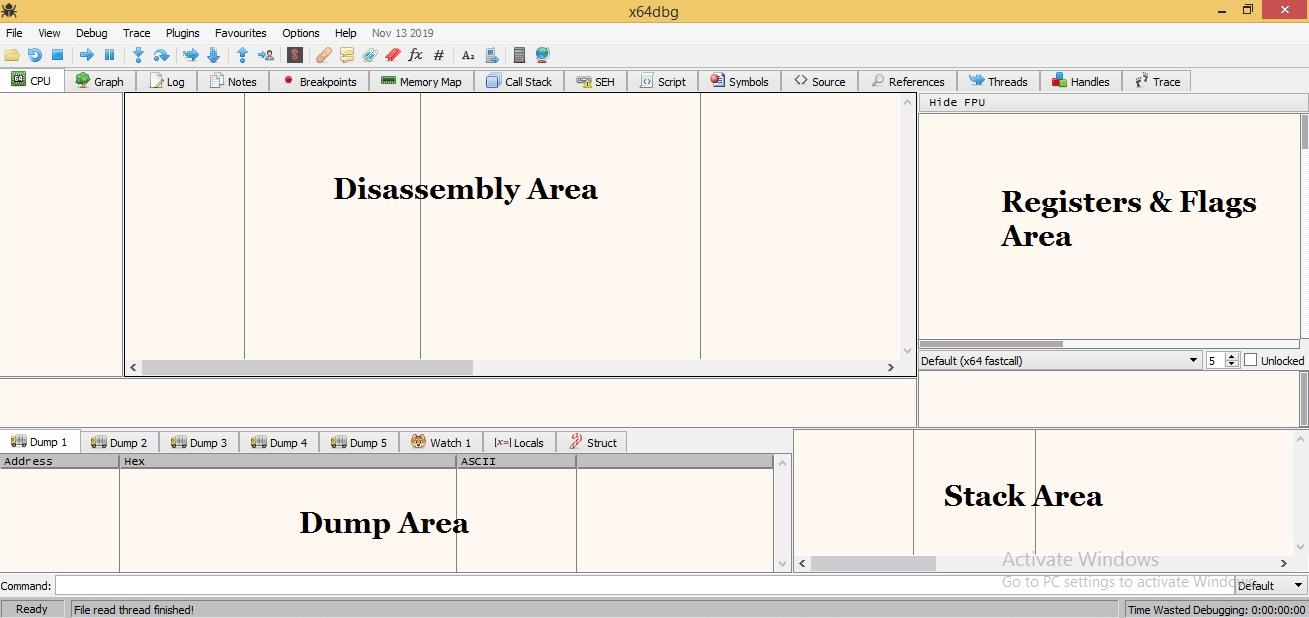Switch to the Memory Map tab
This screenshot has height=618, width=1309.
[x=421, y=82]
